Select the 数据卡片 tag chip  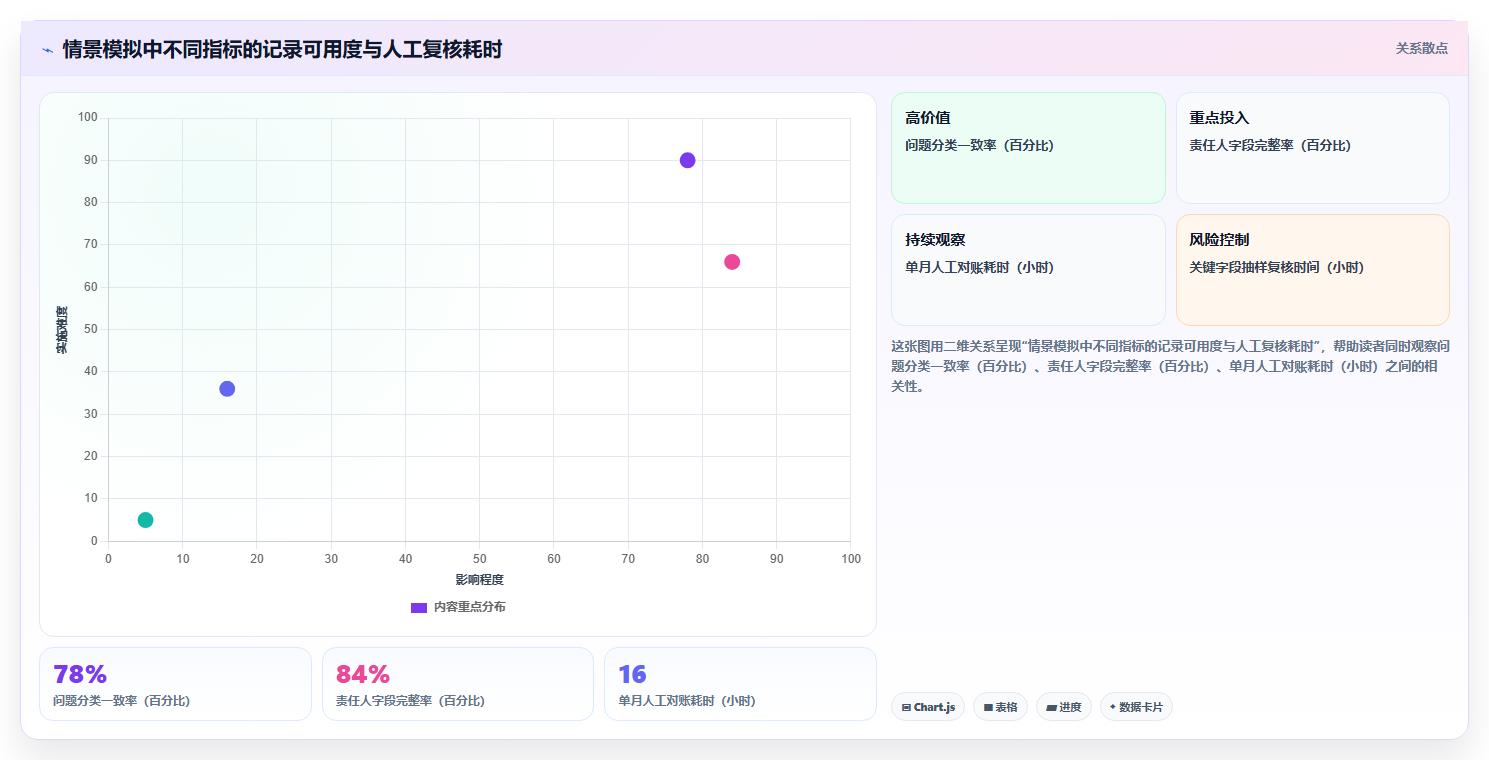tap(1136, 707)
